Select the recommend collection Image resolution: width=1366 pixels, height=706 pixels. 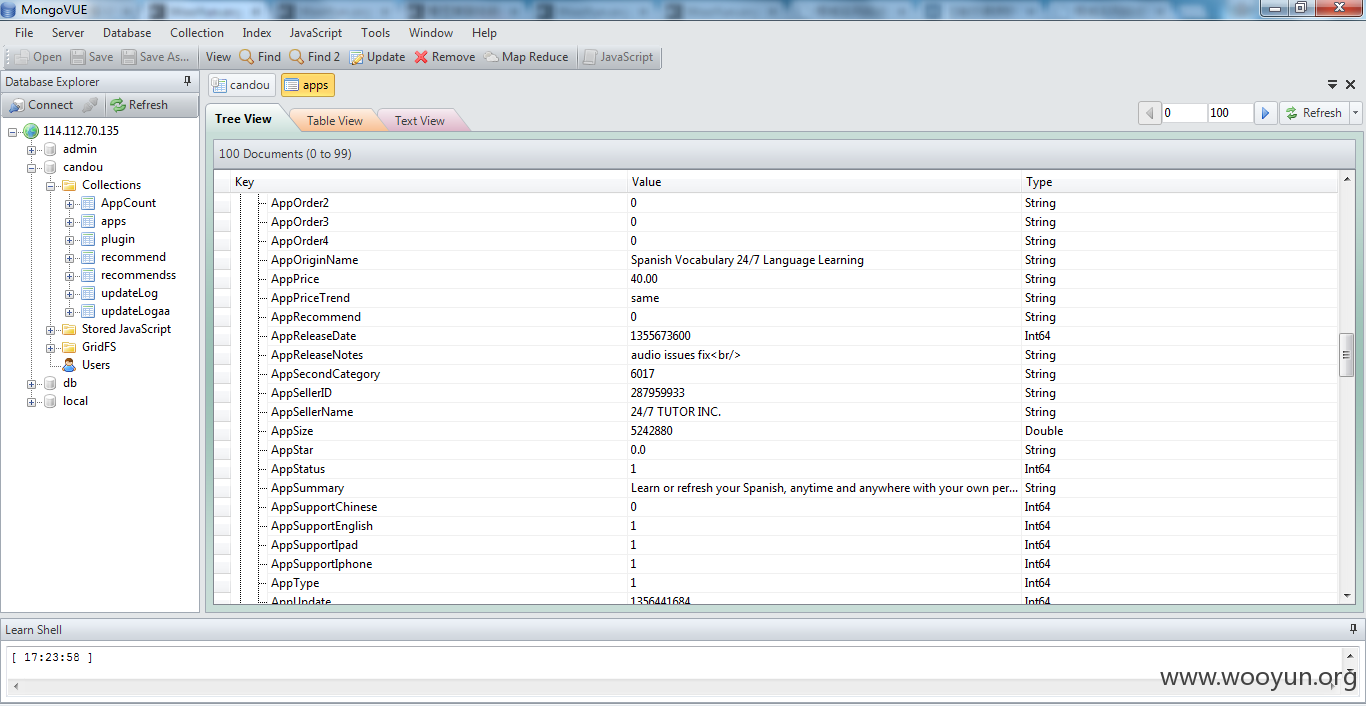coord(133,257)
